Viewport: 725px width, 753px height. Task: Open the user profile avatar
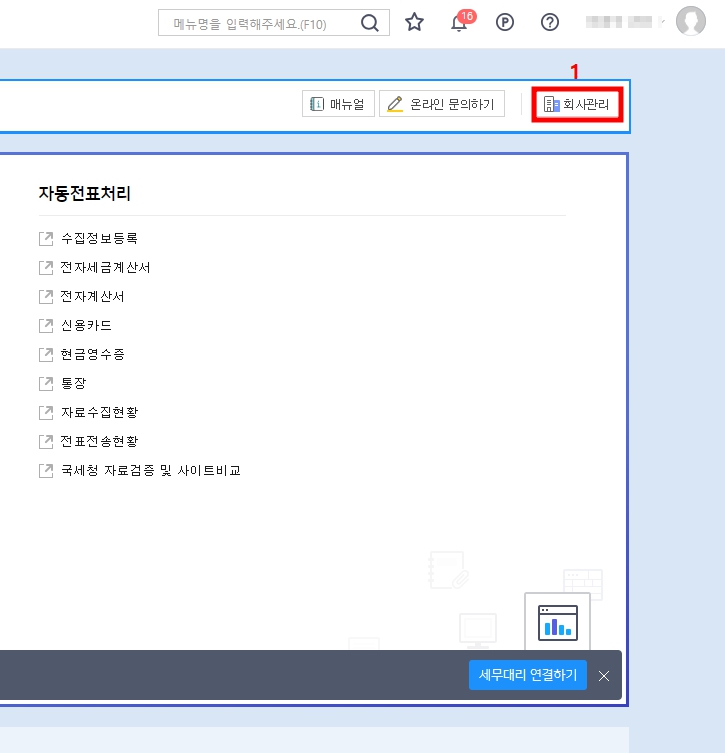690,21
